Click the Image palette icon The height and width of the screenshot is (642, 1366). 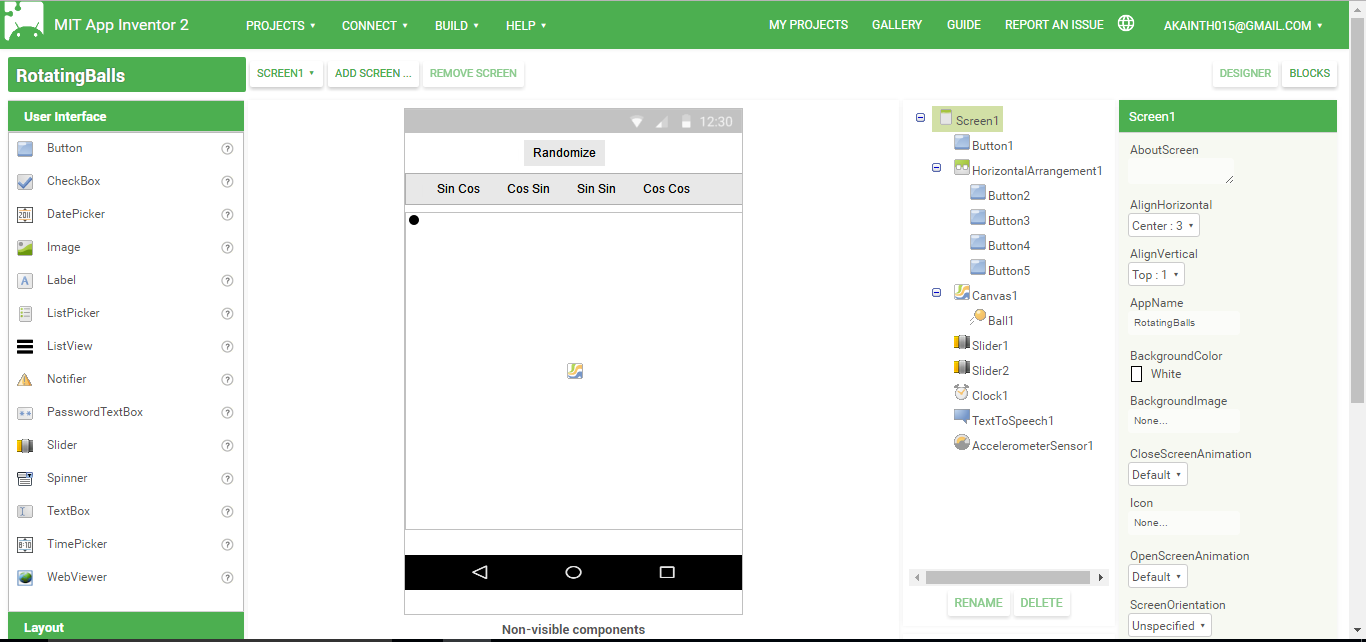coord(26,247)
